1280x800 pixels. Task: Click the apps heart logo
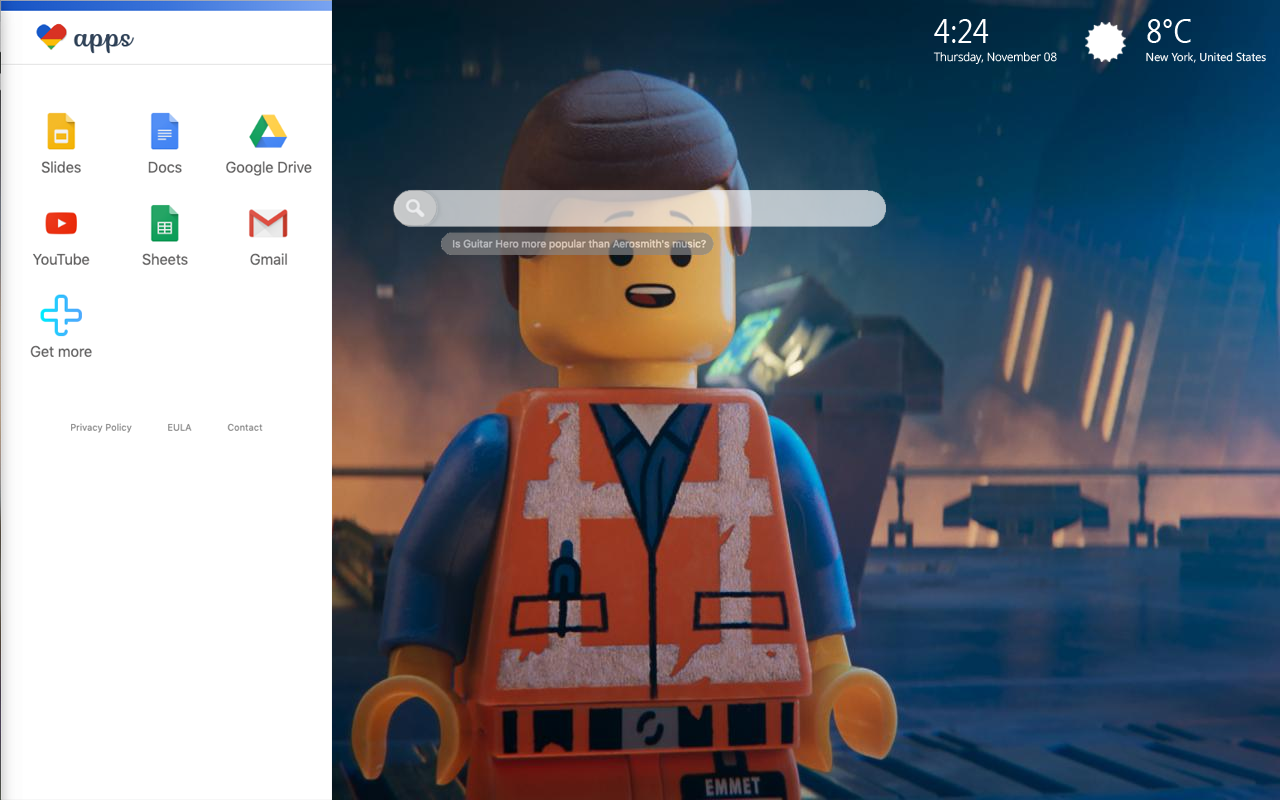pyautogui.click(x=51, y=37)
